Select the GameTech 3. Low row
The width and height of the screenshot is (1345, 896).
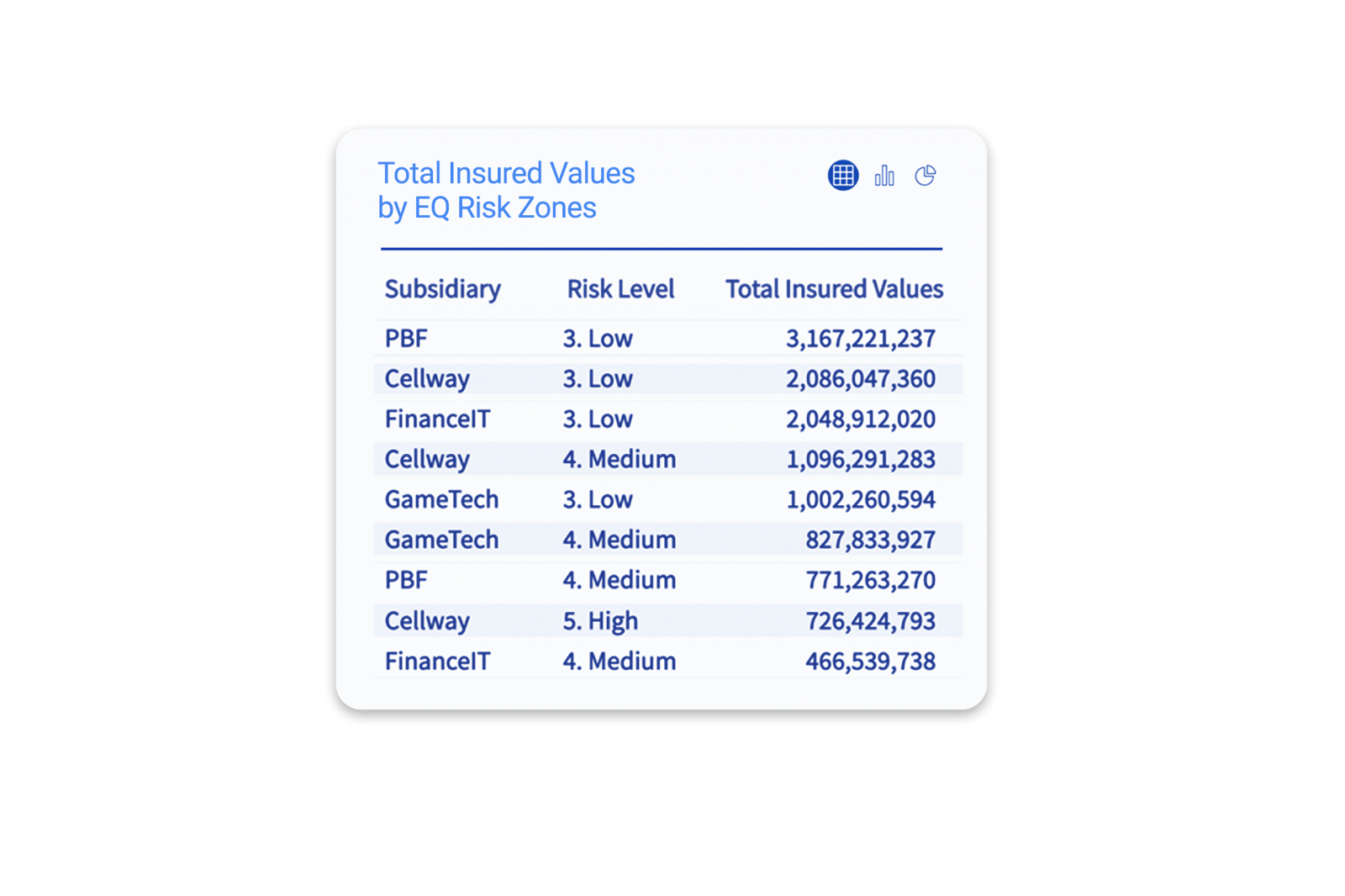click(x=667, y=500)
